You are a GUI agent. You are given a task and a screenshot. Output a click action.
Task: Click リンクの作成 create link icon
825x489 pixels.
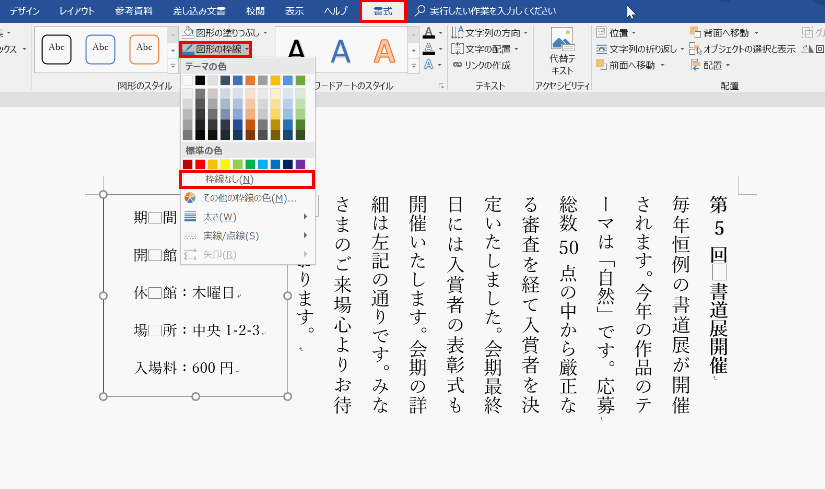(x=480, y=64)
